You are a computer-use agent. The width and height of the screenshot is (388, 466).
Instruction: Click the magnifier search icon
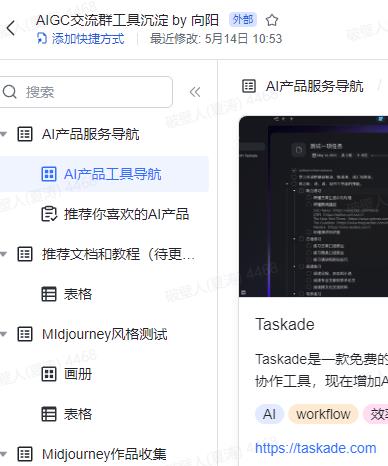(9, 92)
